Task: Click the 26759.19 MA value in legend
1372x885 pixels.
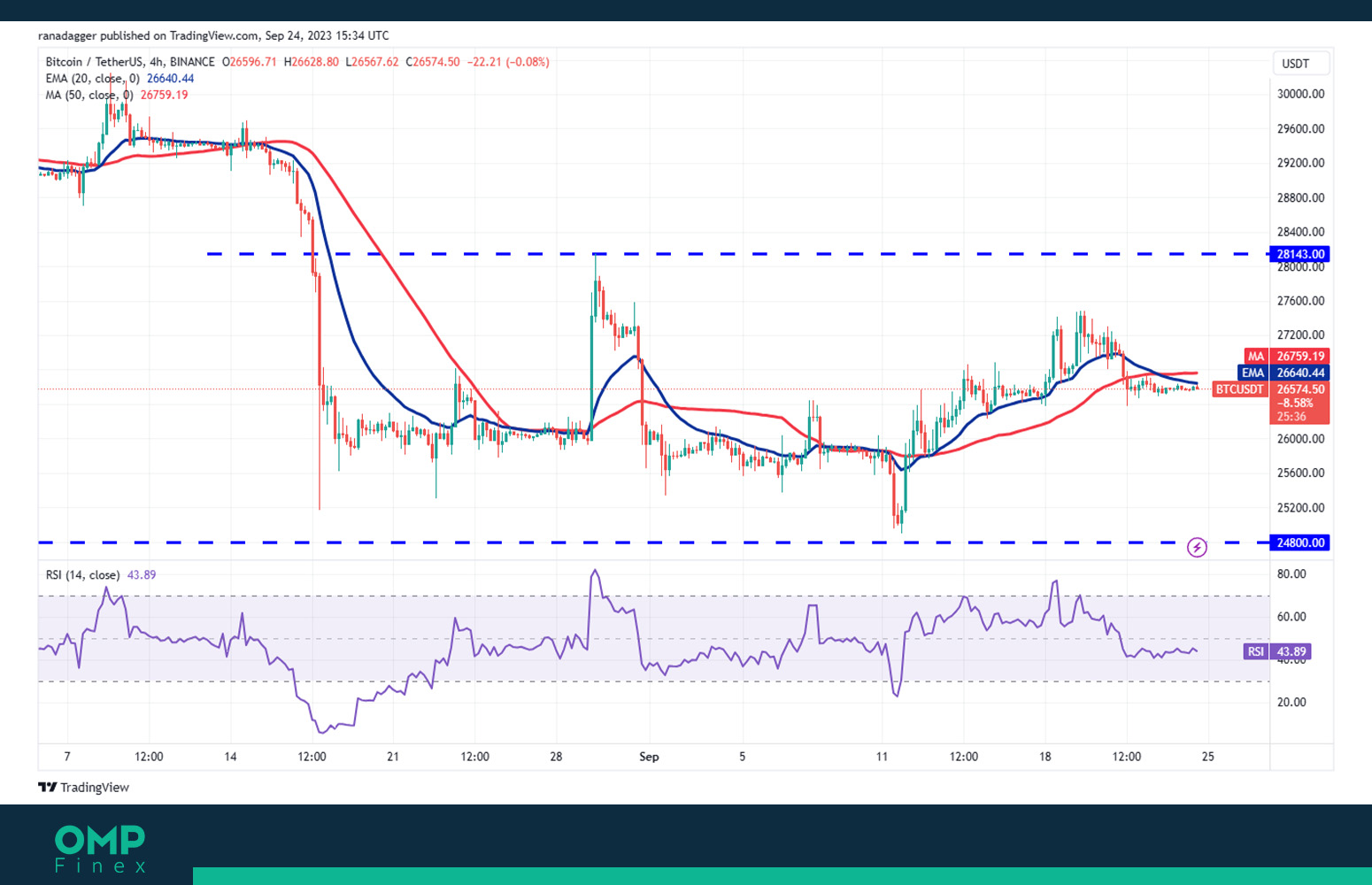Action: click(165, 95)
